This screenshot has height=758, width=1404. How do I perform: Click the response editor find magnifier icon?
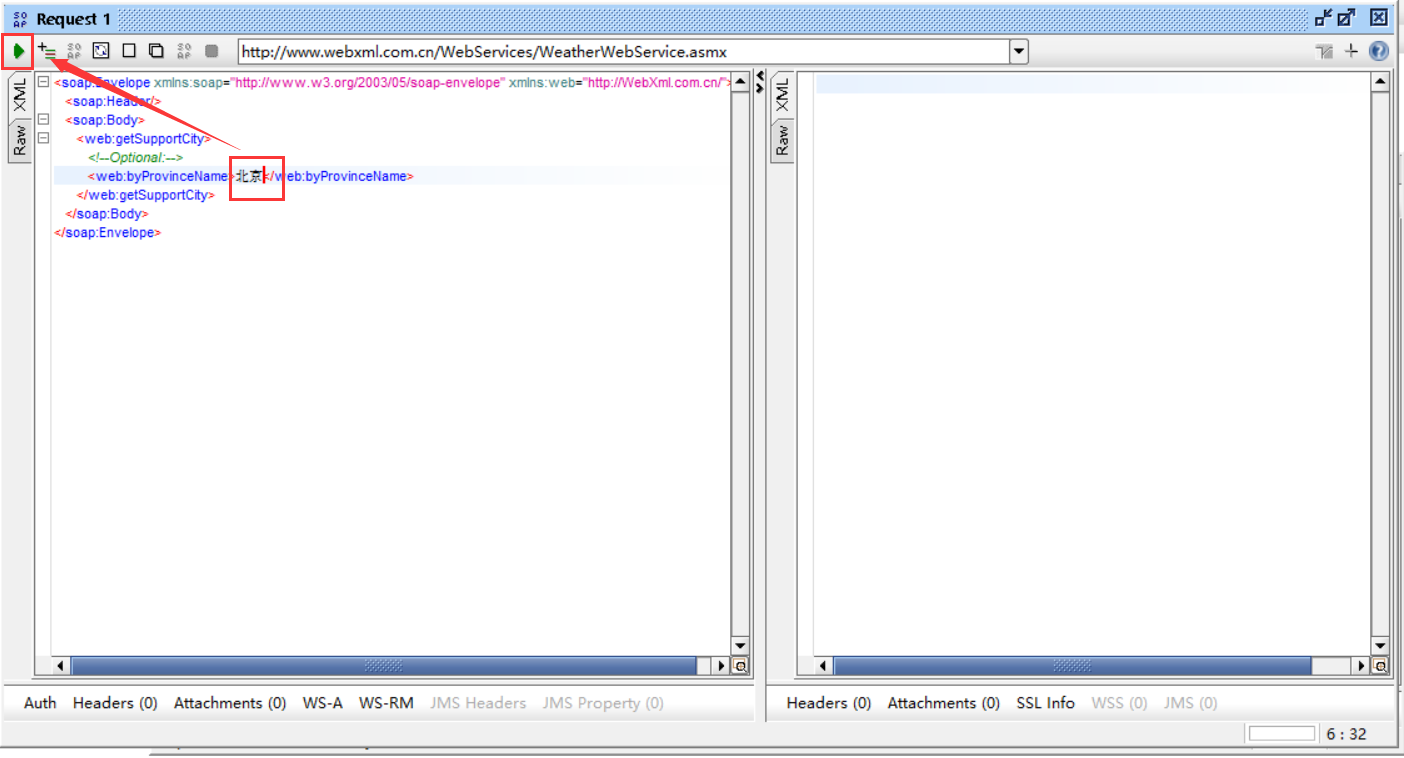coord(1381,665)
